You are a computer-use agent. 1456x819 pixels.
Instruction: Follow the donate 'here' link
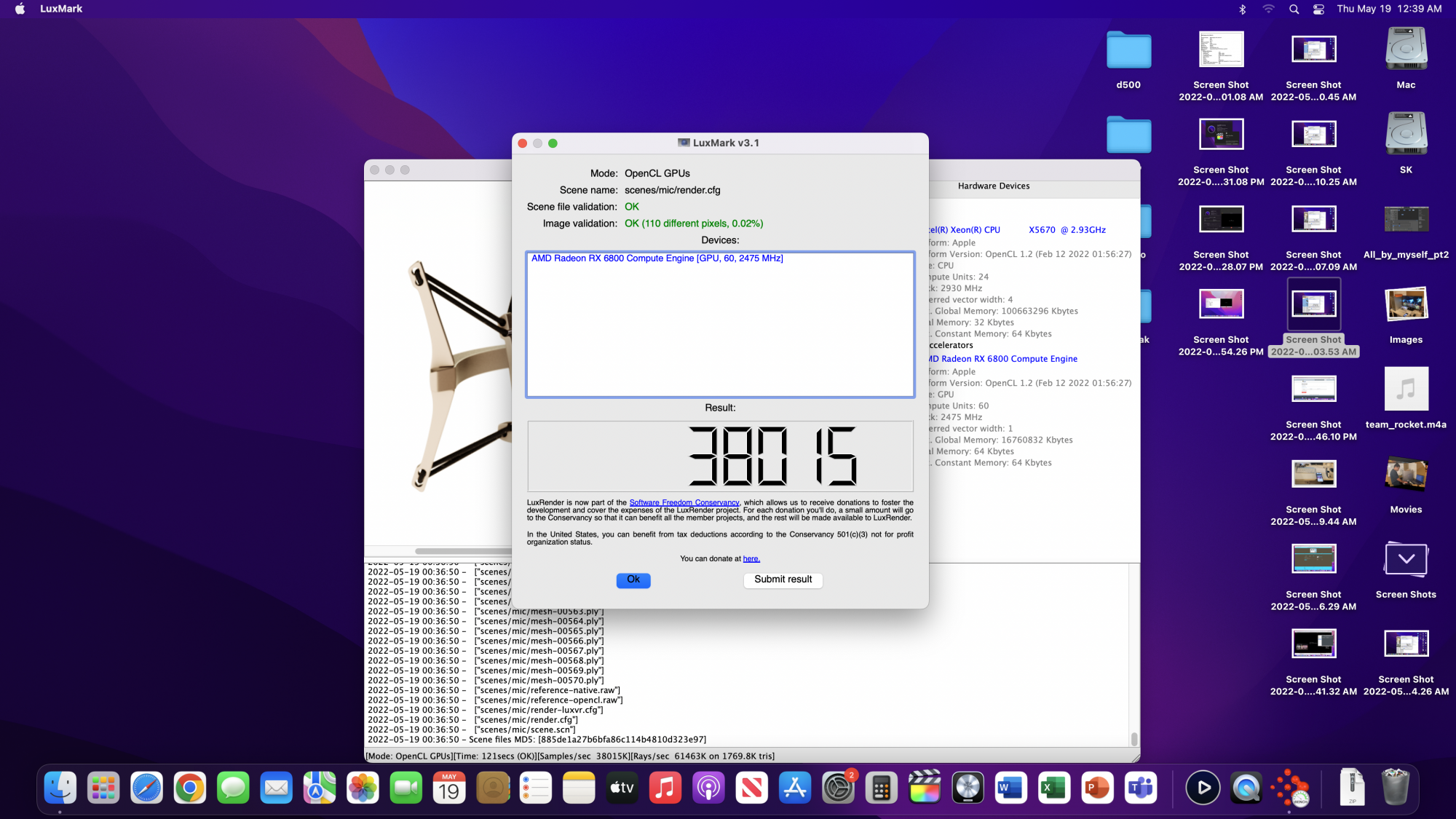(x=751, y=558)
